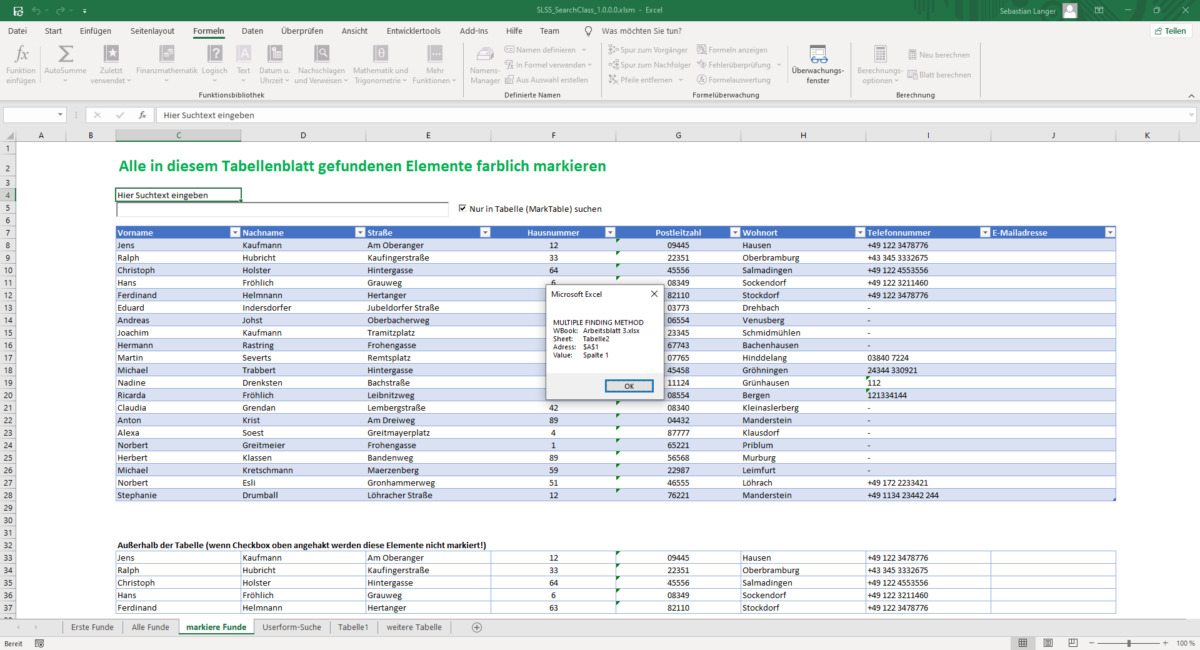Click Formelauswertung
Image resolution: width=1200 pixels, height=650 pixels.
(734, 79)
